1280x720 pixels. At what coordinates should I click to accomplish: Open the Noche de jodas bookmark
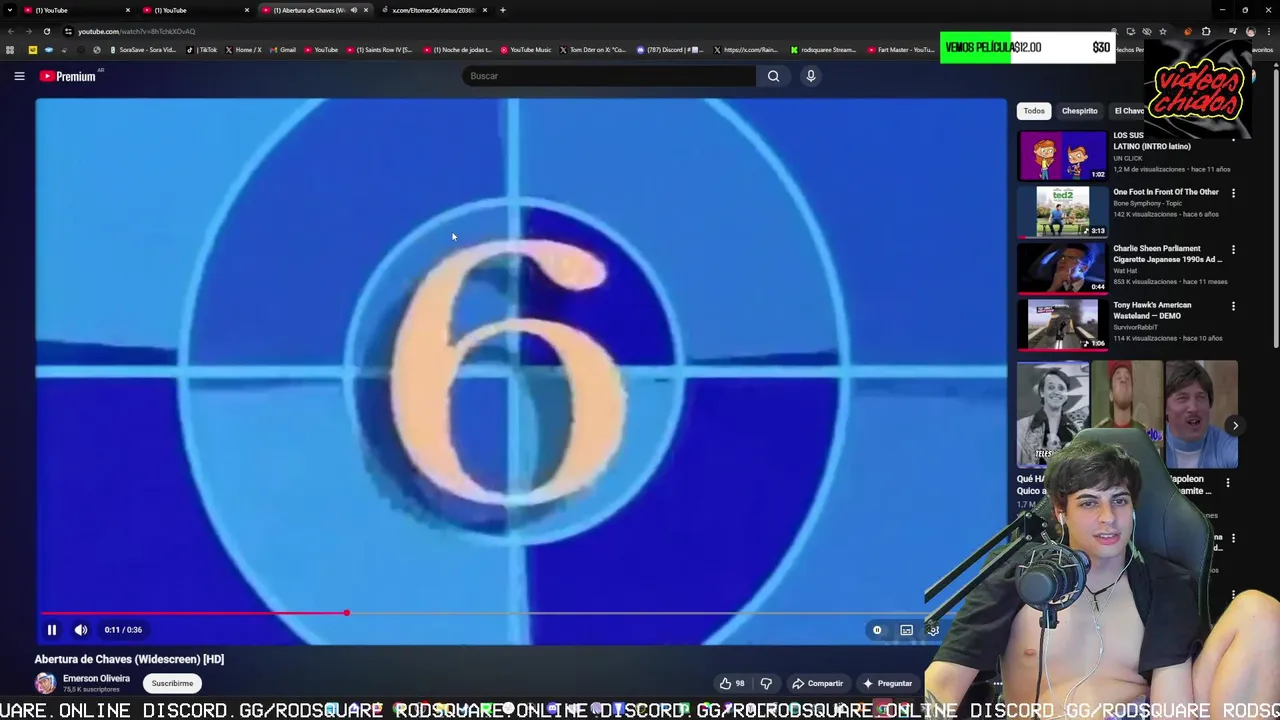[458, 50]
